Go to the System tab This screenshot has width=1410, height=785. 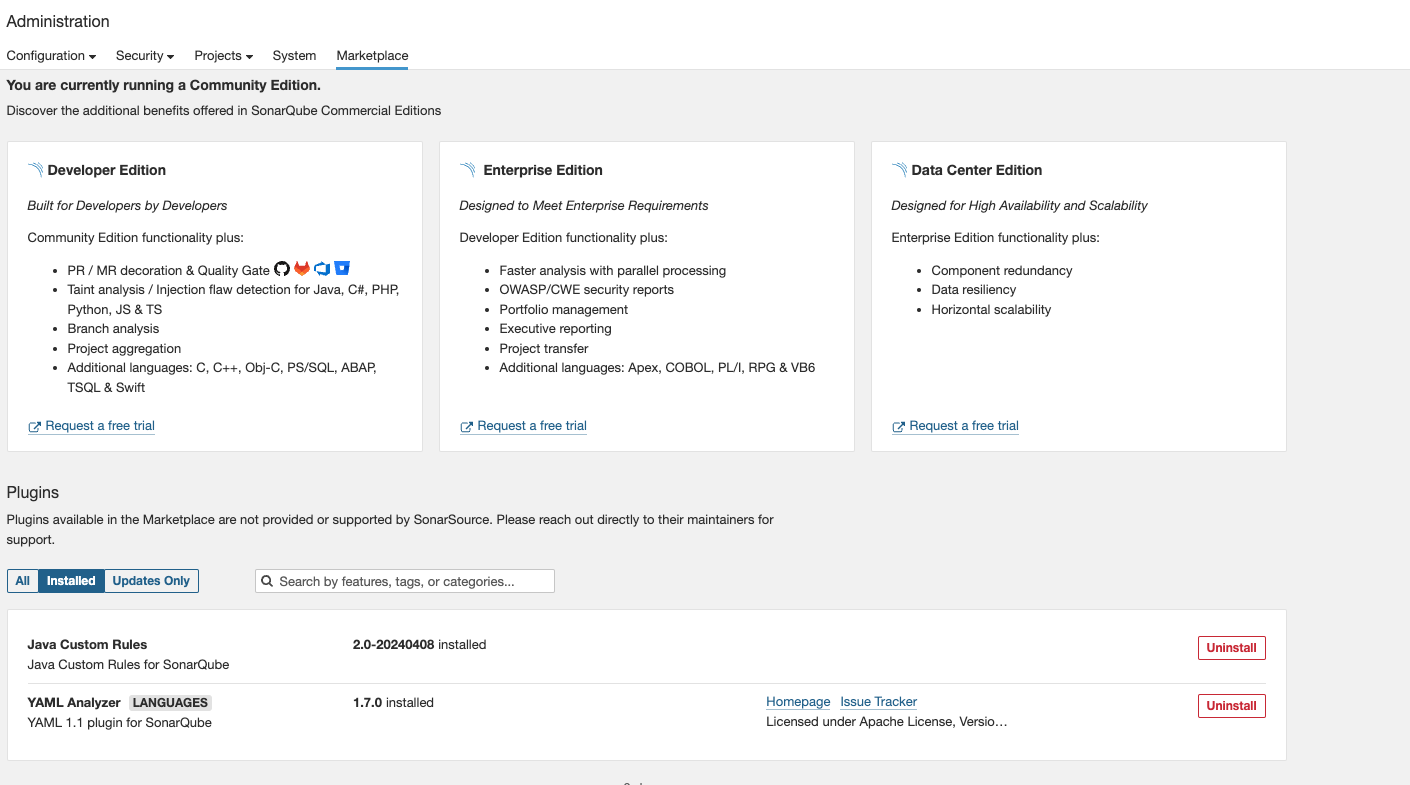pyautogui.click(x=294, y=56)
